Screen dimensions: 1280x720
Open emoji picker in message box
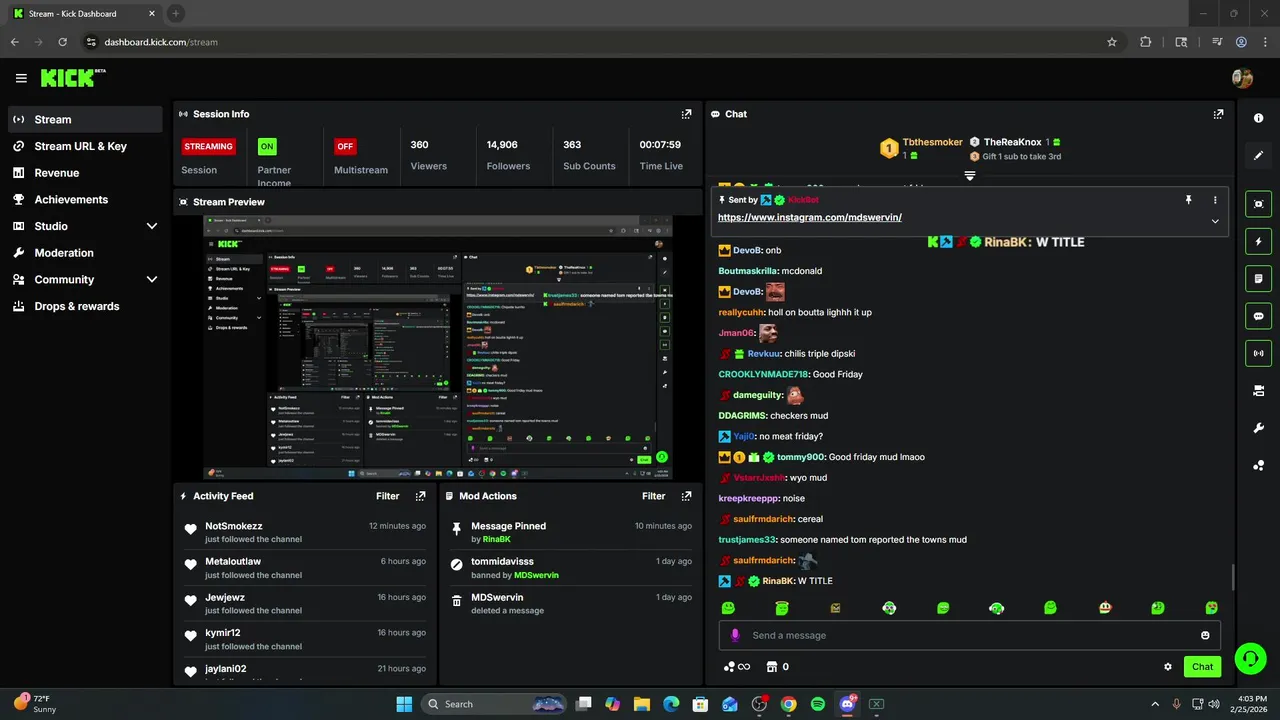click(1205, 635)
